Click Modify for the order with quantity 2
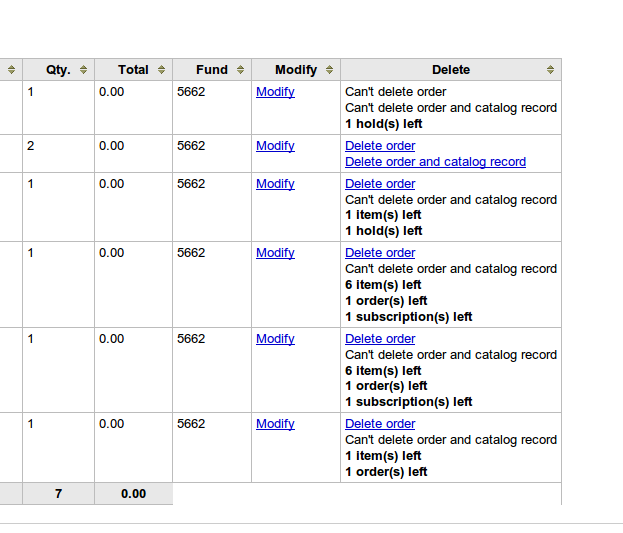 [275, 146]
